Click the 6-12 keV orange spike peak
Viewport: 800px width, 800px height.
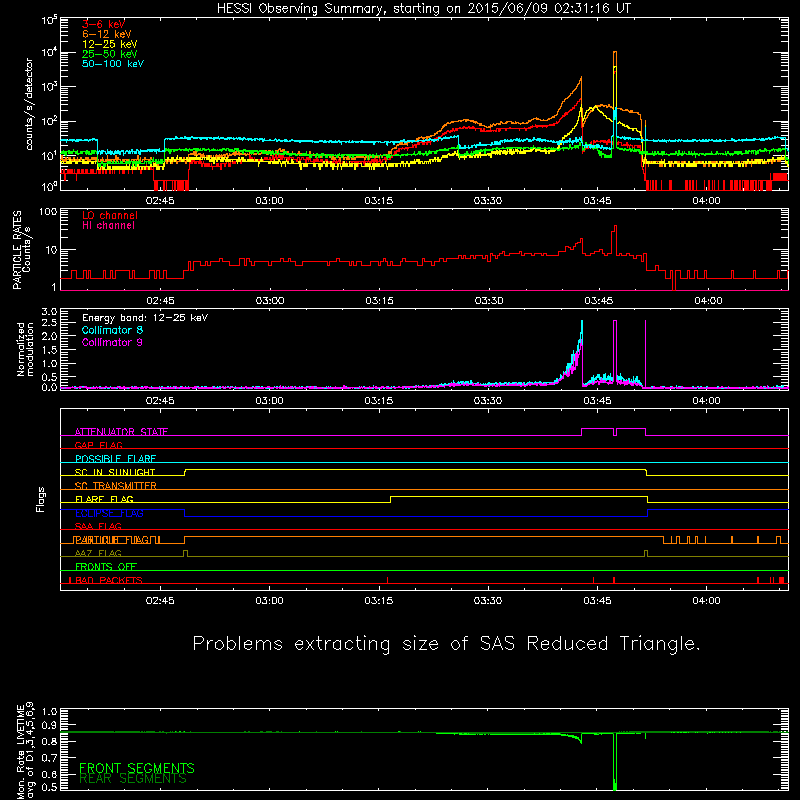(615, 53)
